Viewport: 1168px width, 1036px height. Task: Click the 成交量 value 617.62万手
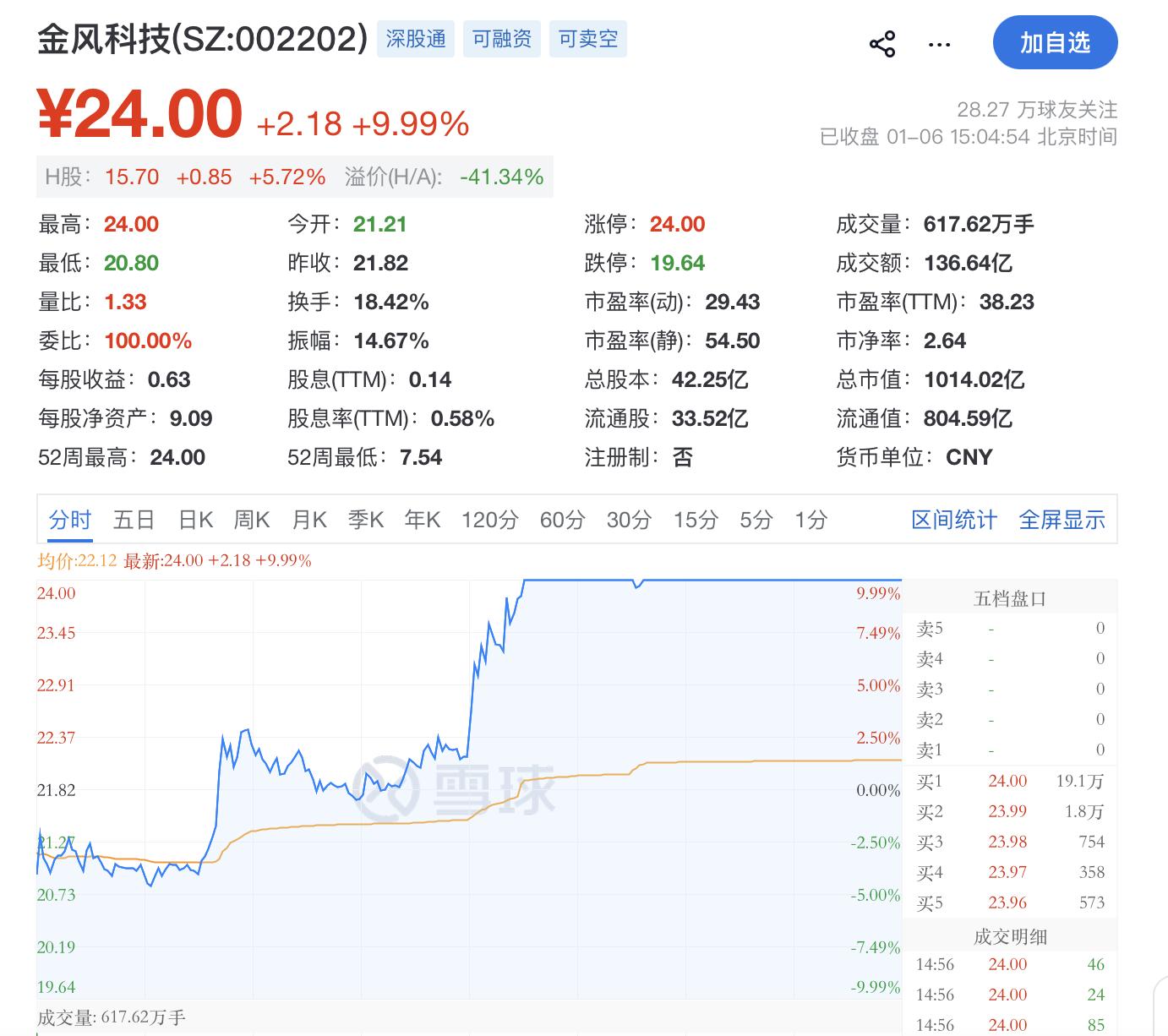[979, 224]
